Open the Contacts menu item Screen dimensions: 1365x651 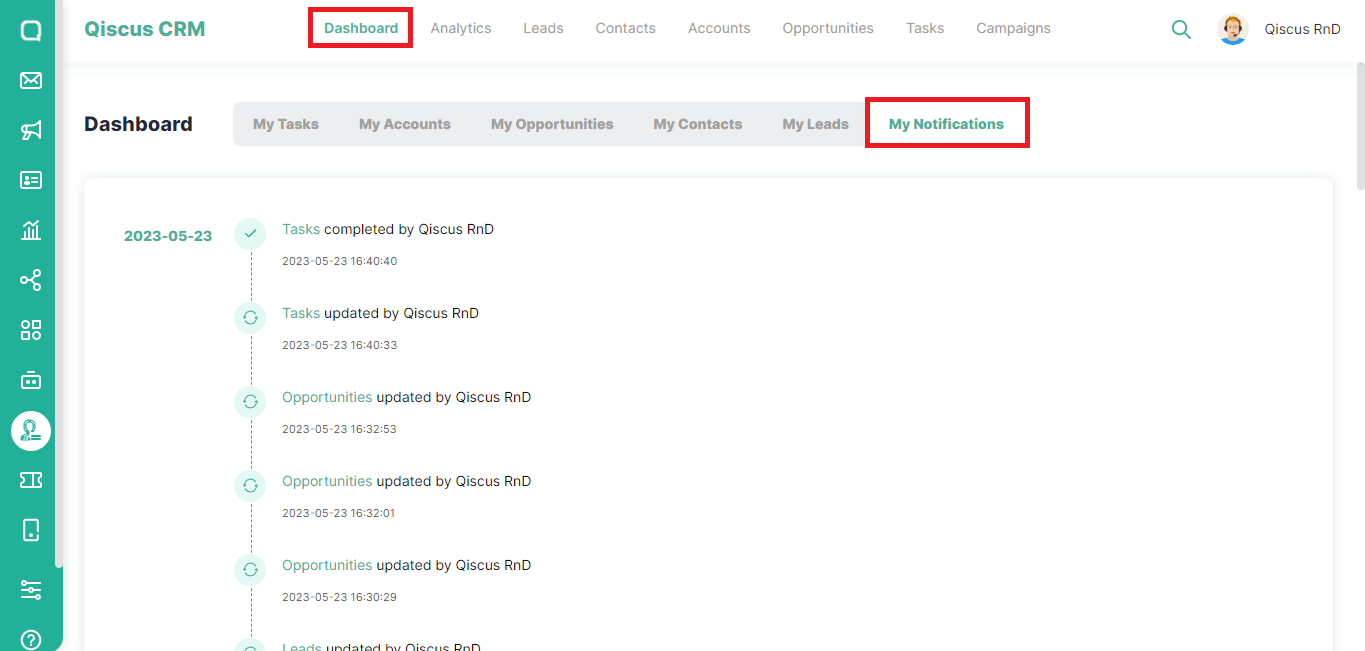coord(626,28)
